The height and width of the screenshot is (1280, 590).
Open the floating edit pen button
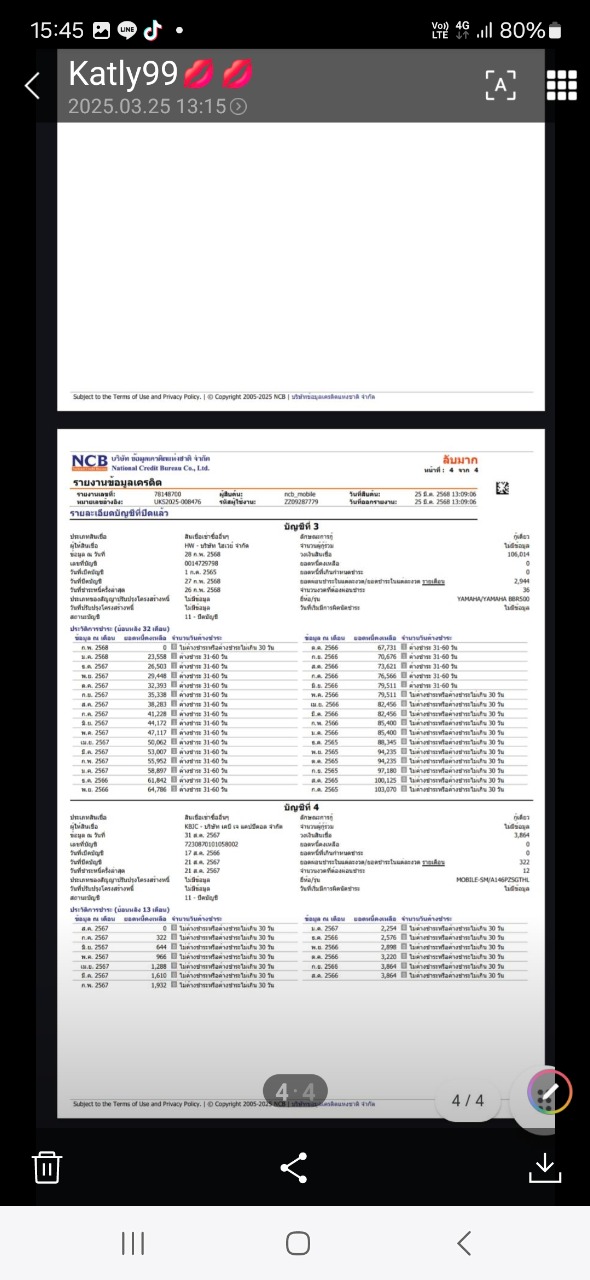pyautogui.click(x=549, y=1093)
